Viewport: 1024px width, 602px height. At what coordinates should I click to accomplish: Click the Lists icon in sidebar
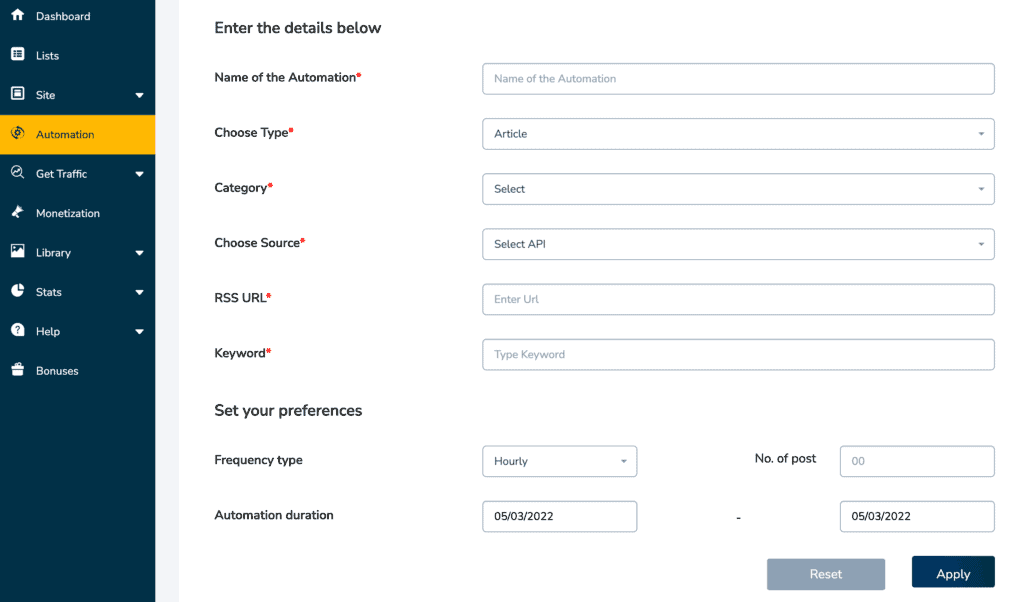tap(17, 55)
